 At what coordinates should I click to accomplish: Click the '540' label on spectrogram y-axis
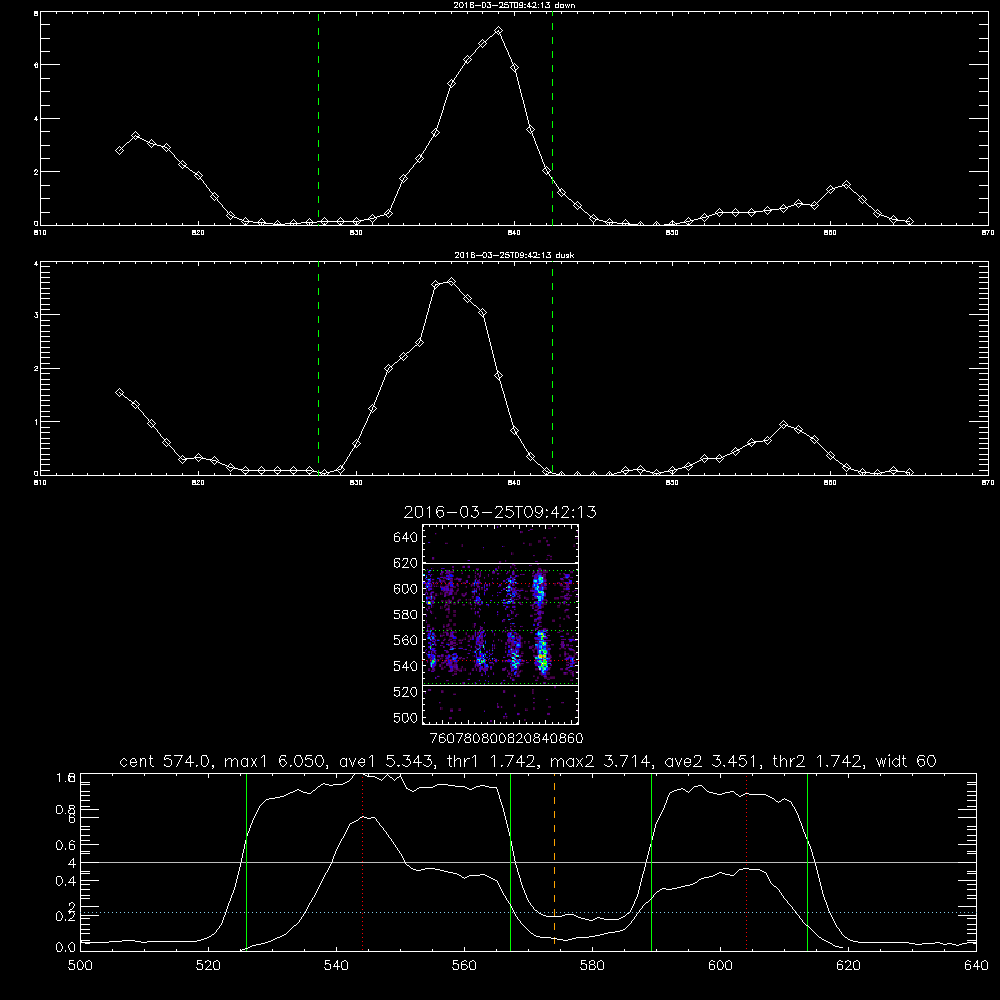[x=406, y=666]
